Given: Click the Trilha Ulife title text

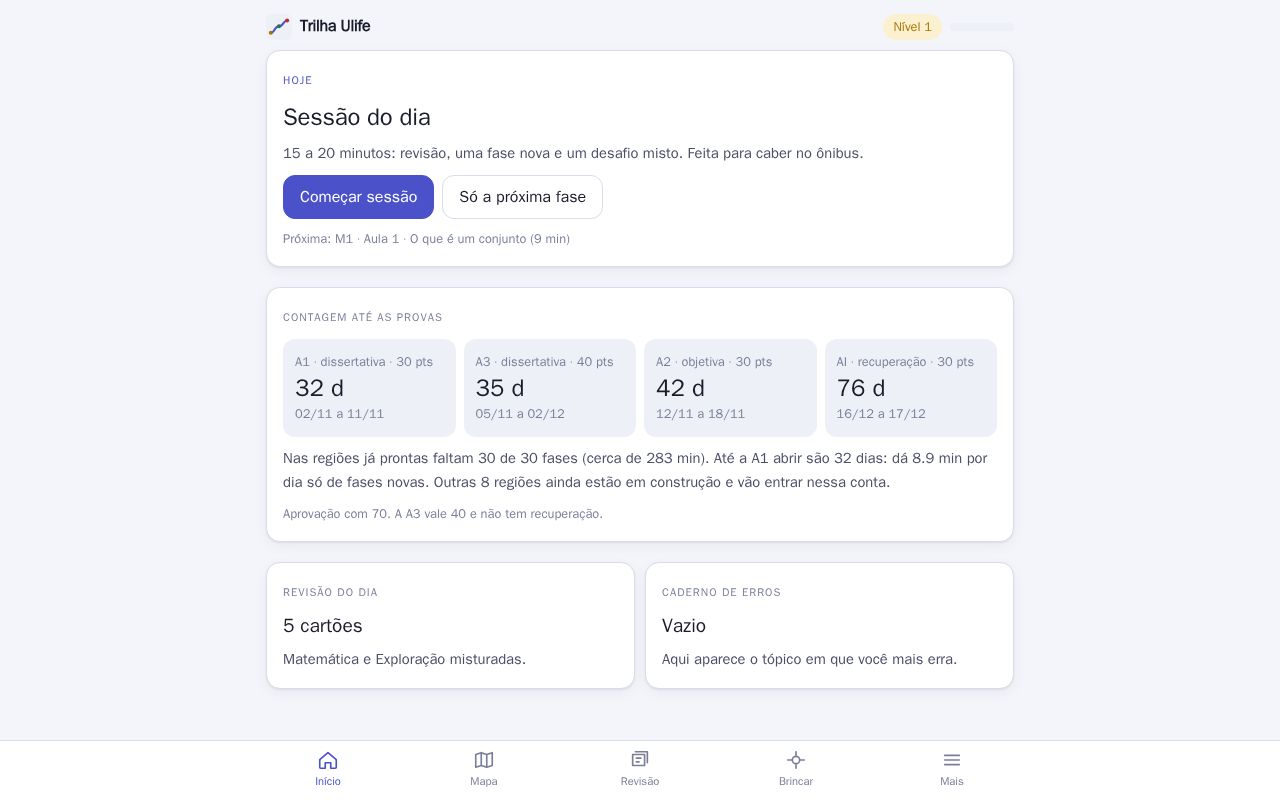Looking at the screenshot, I should pos(335,26).
